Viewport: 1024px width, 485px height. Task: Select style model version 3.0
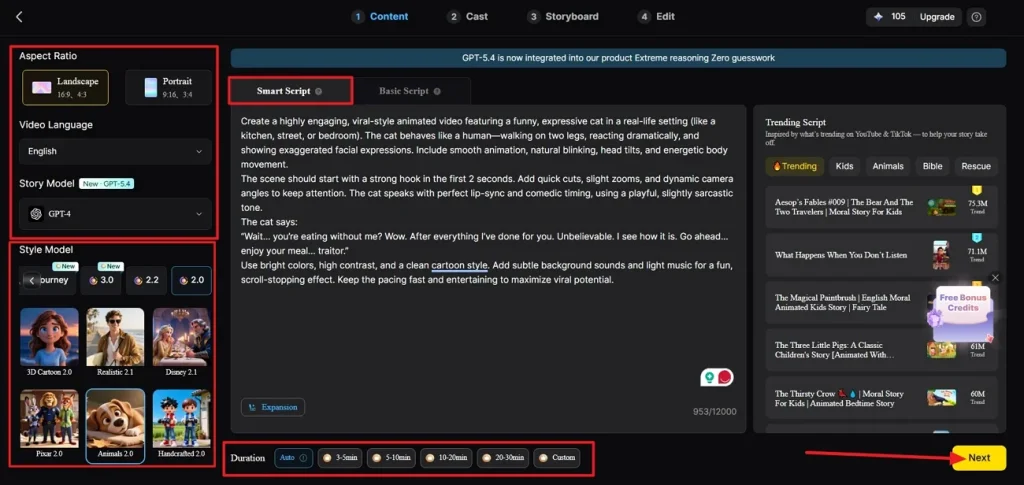(100, 281)
